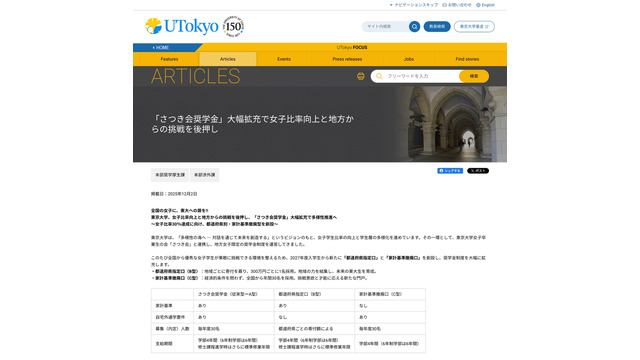The image size is (640, 360).
Task: Click the mail icon for お問い合わせ
Action: (x=444, y=5)
